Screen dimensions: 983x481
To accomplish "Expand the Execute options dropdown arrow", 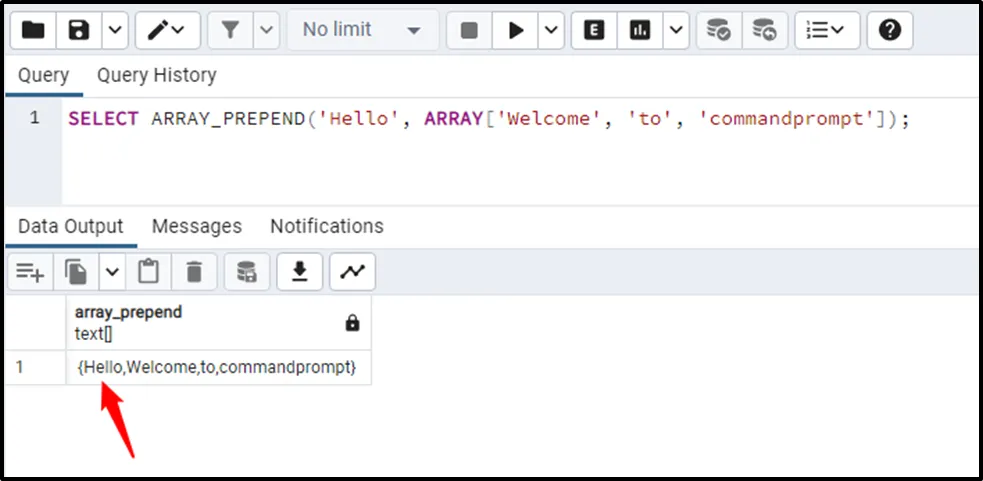I will coord(552,31).
